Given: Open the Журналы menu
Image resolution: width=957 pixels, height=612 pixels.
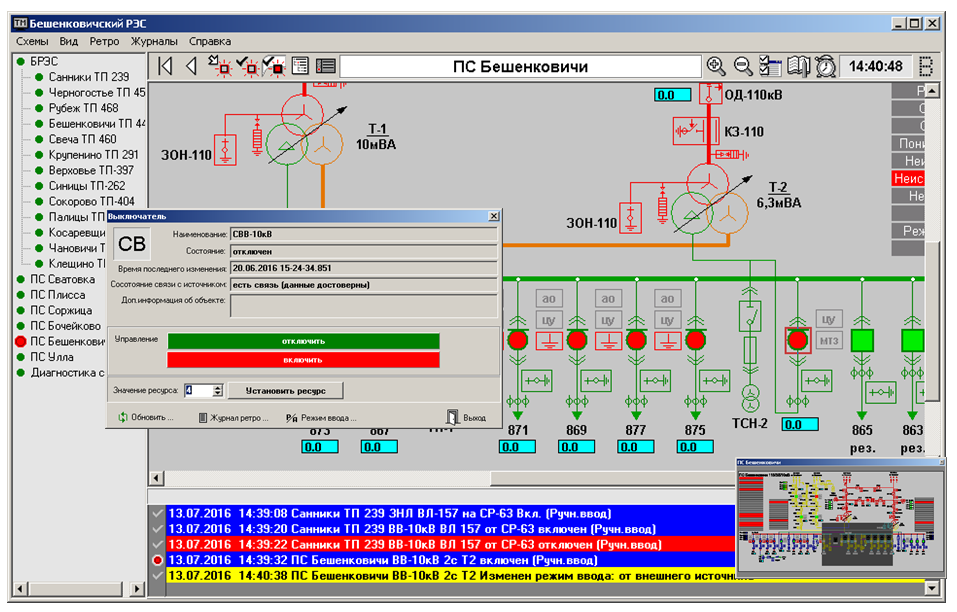Looking at the screenshot, I should click(x=154, y=41).
